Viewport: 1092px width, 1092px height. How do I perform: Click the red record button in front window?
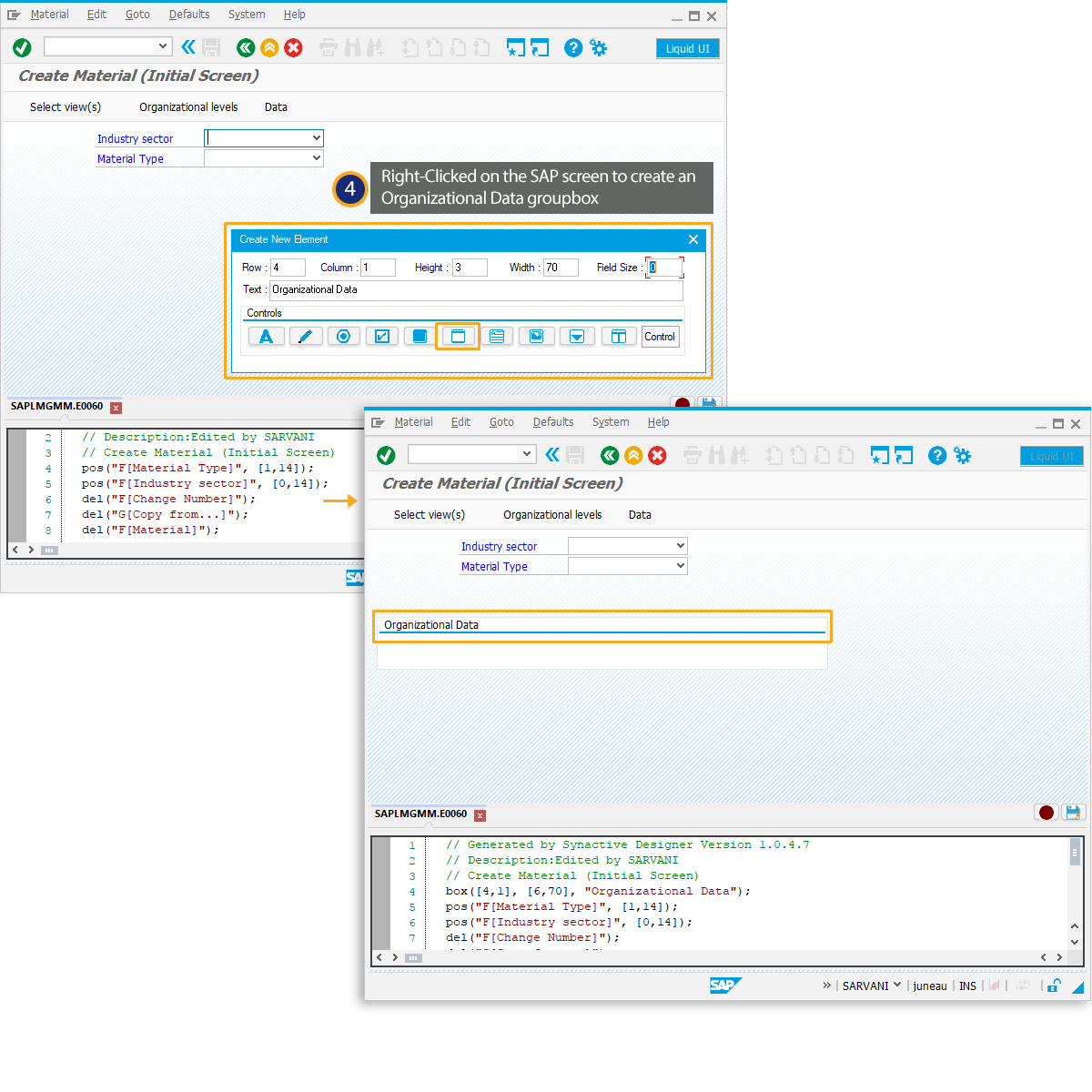[1046, 813]
